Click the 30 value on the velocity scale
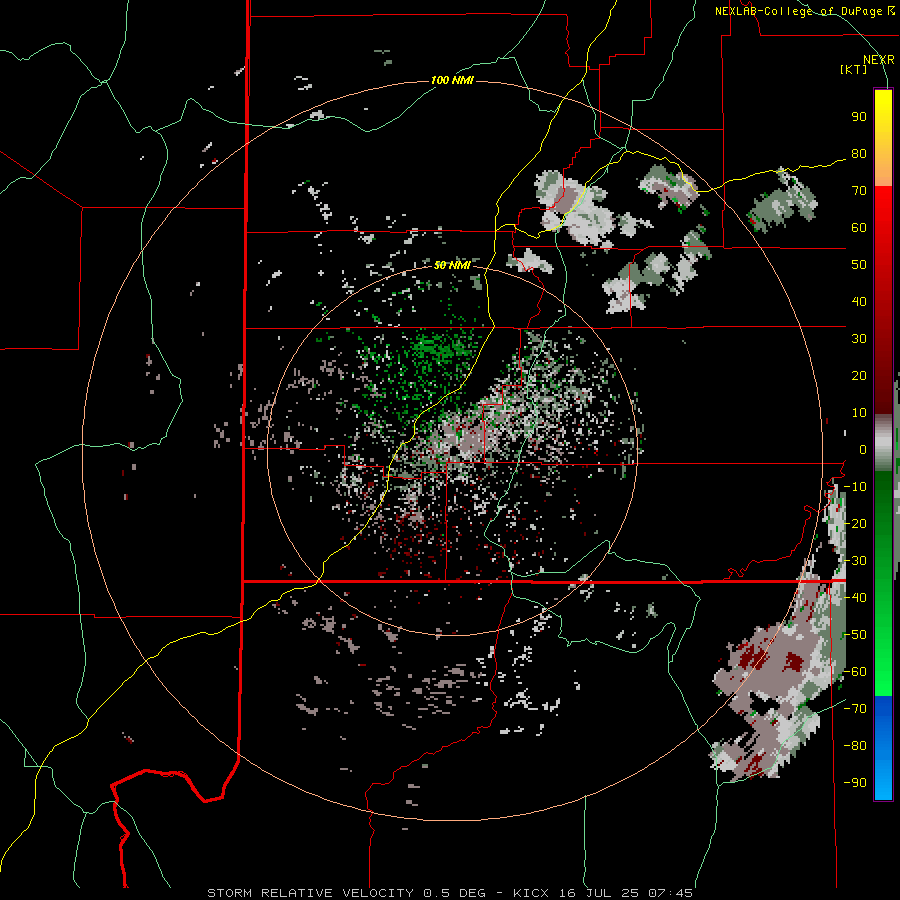This screenshot has height=900, width=900. click(x=859, y=339)
